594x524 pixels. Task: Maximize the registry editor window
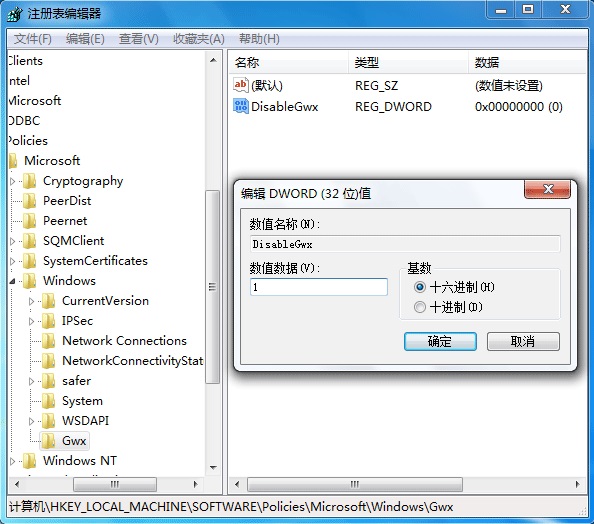coord(528,10)
